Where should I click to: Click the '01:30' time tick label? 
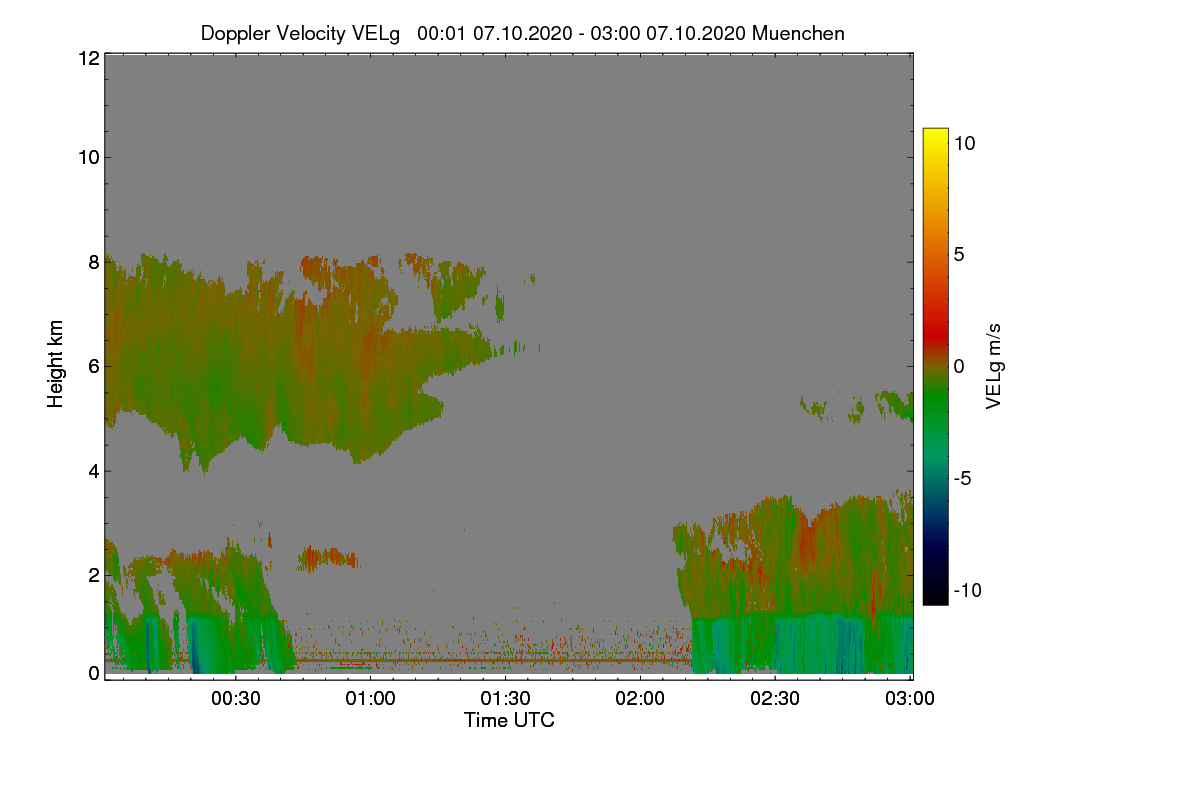tap(506, 699)
